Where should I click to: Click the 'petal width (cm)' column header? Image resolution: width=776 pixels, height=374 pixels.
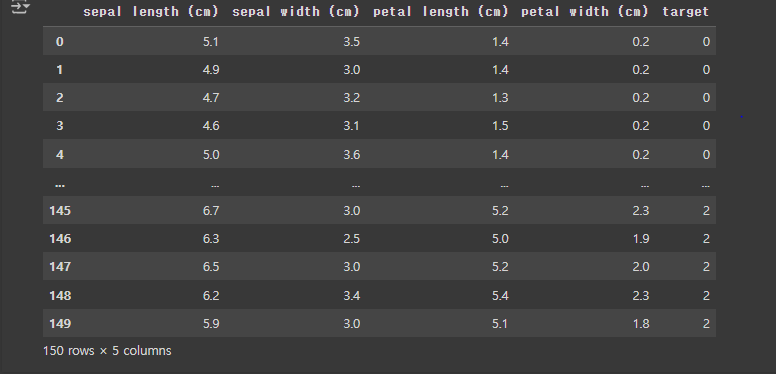584,12
